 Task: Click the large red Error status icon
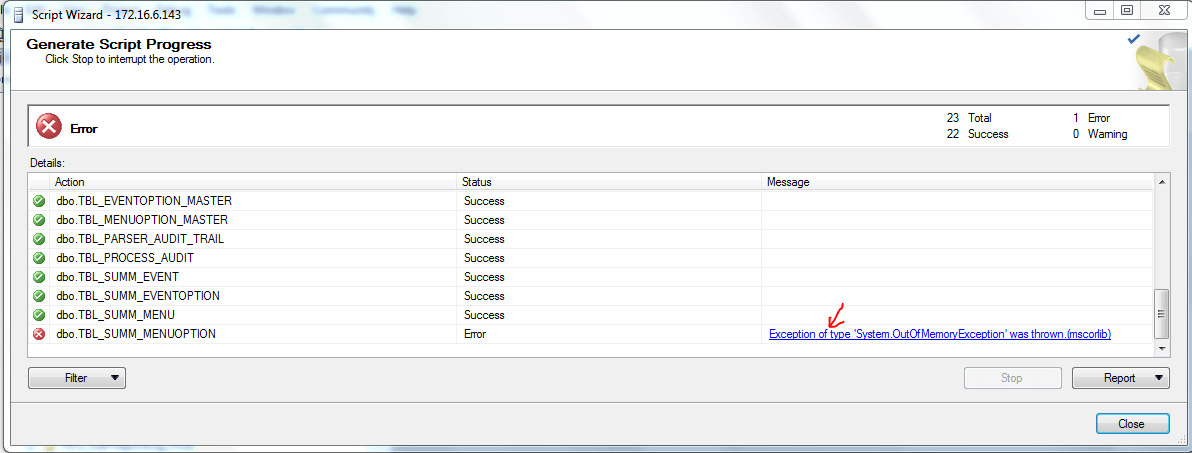(48, 127)
